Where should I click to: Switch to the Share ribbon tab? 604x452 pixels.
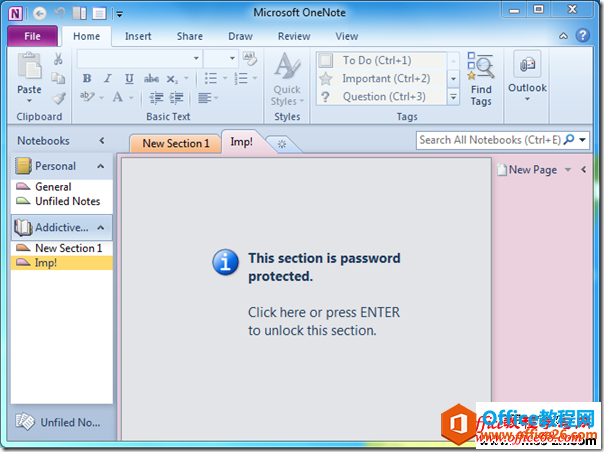190,36
